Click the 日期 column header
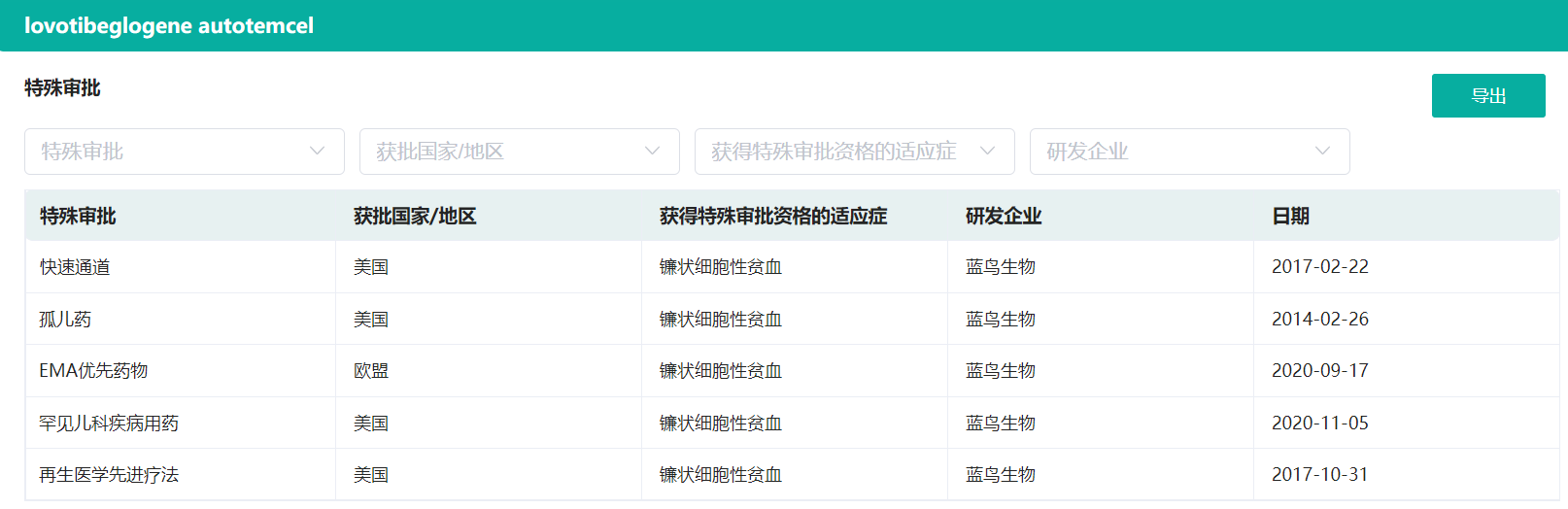This screenshot has height=509, width=1568. [x=1291, y=216]
